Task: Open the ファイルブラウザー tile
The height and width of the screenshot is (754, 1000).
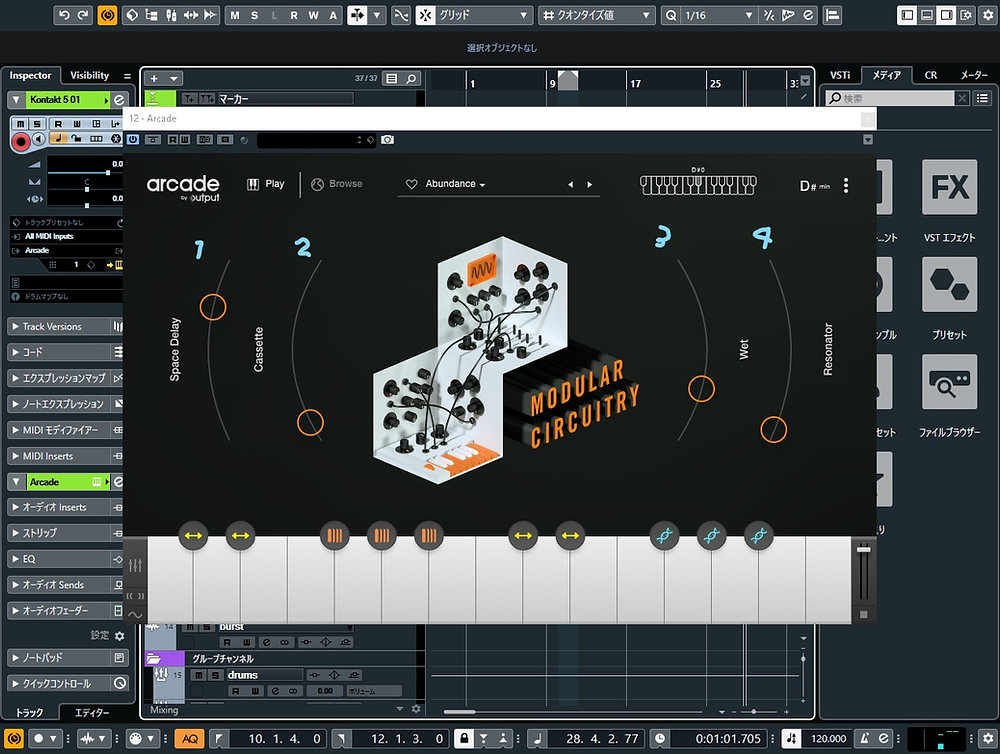Action: 949,381
